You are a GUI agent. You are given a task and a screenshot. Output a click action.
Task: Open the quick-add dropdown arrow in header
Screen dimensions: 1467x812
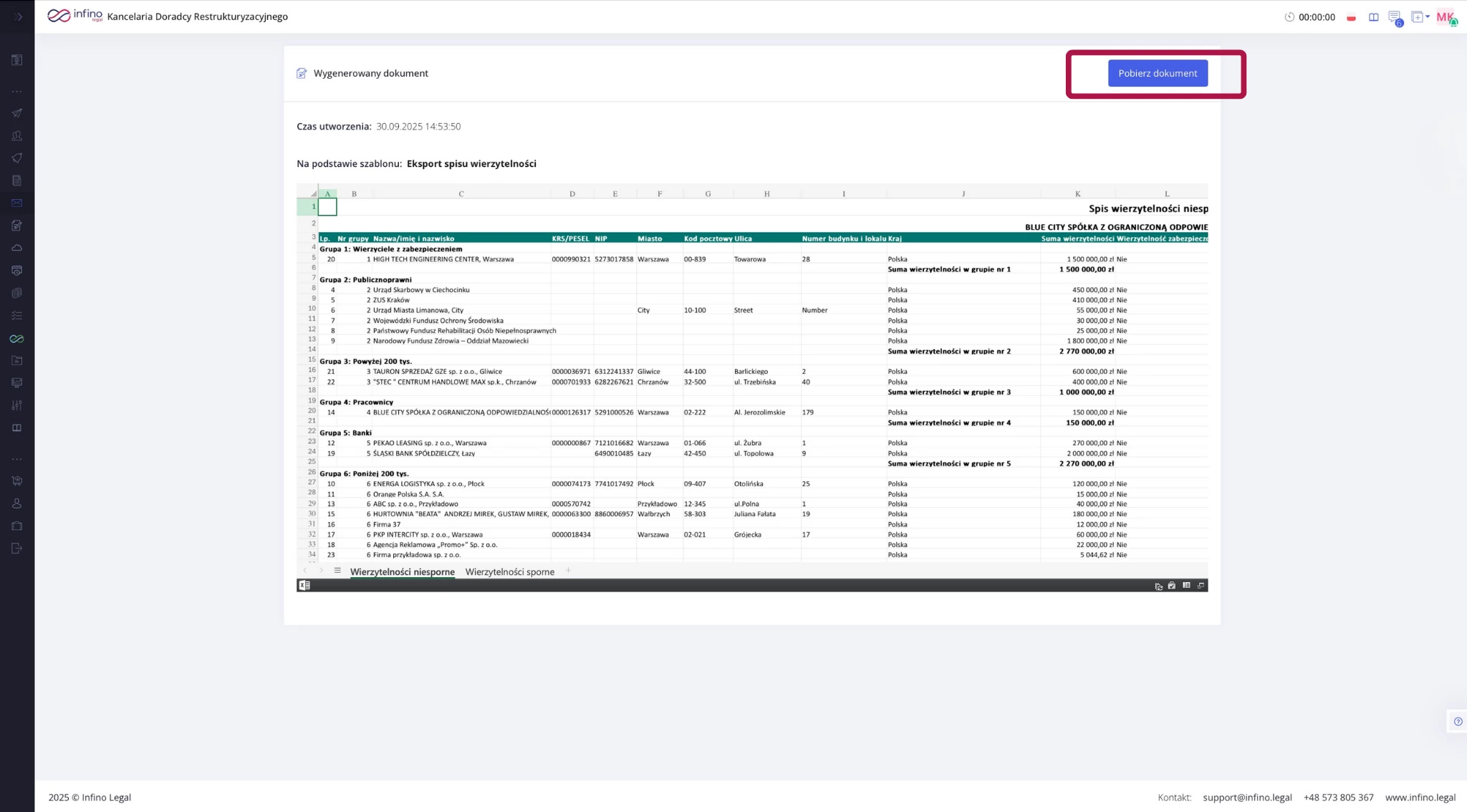tap(1428, 16)
